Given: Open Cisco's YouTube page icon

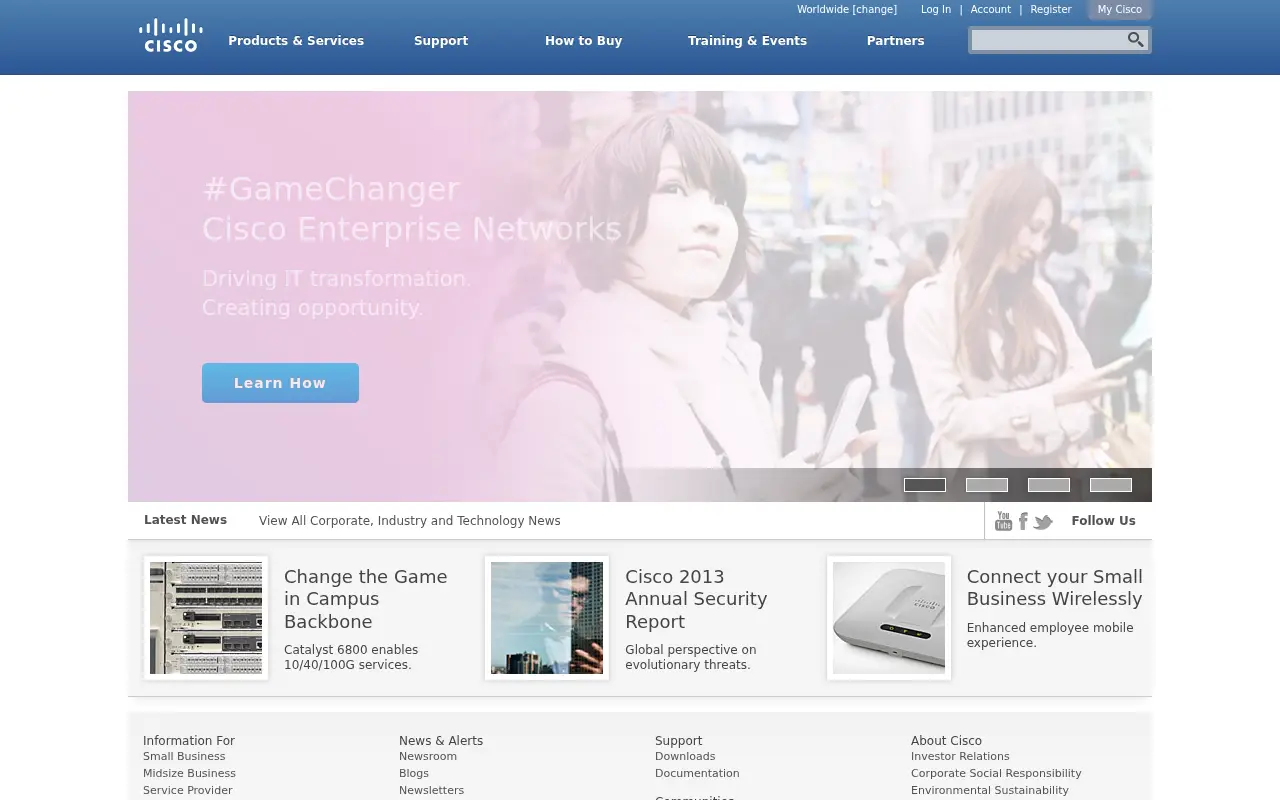Looking at the screenshot, I should point(1003,521).
